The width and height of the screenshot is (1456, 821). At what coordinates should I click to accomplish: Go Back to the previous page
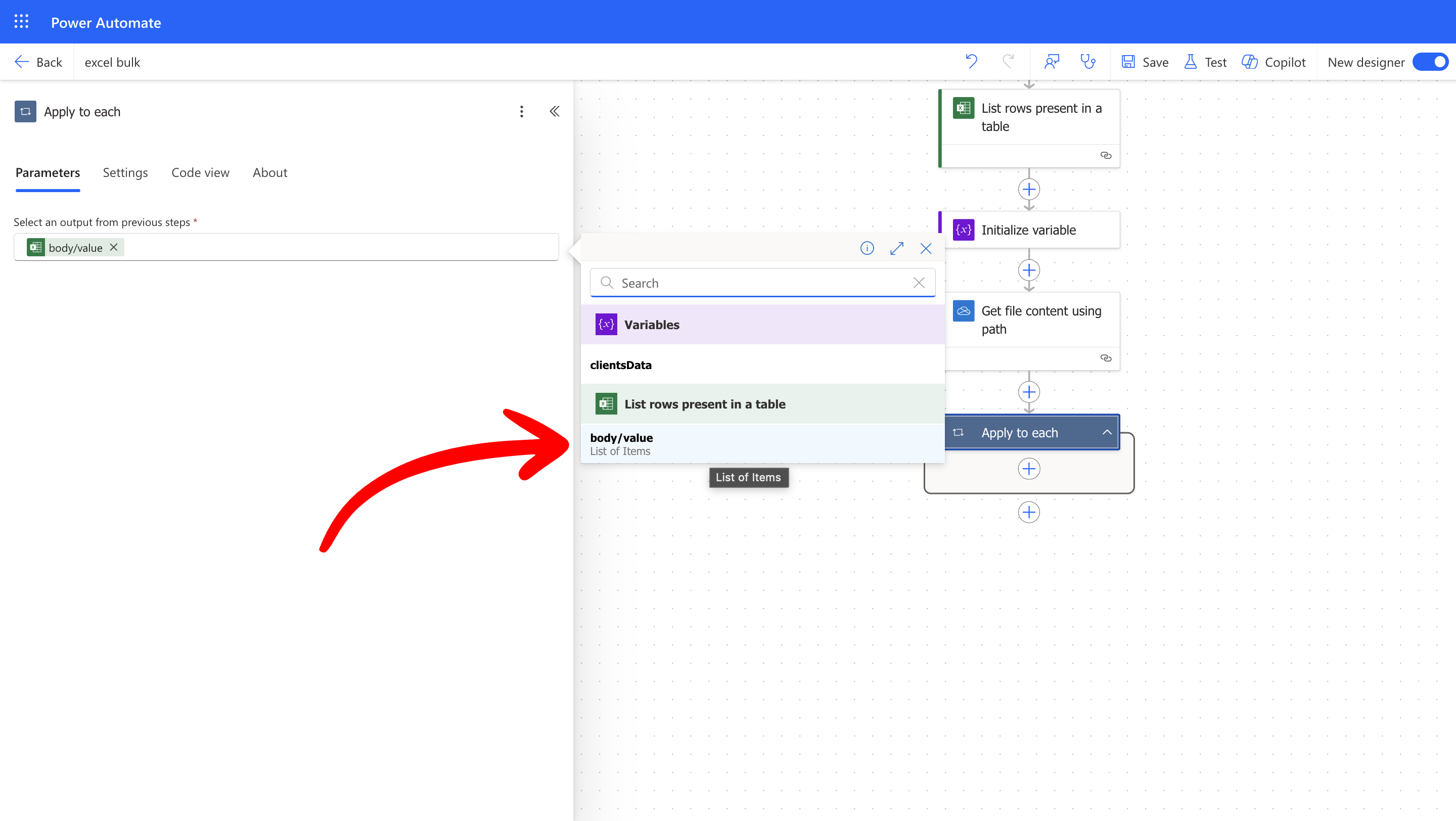coord(38,62)
